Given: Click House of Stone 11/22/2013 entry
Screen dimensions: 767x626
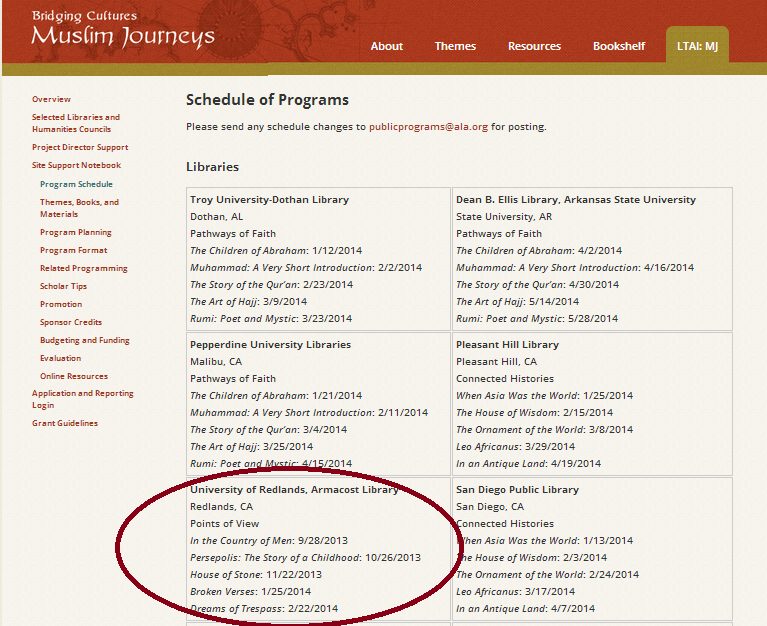Looking at the screenshot, I should pos(256,575).
